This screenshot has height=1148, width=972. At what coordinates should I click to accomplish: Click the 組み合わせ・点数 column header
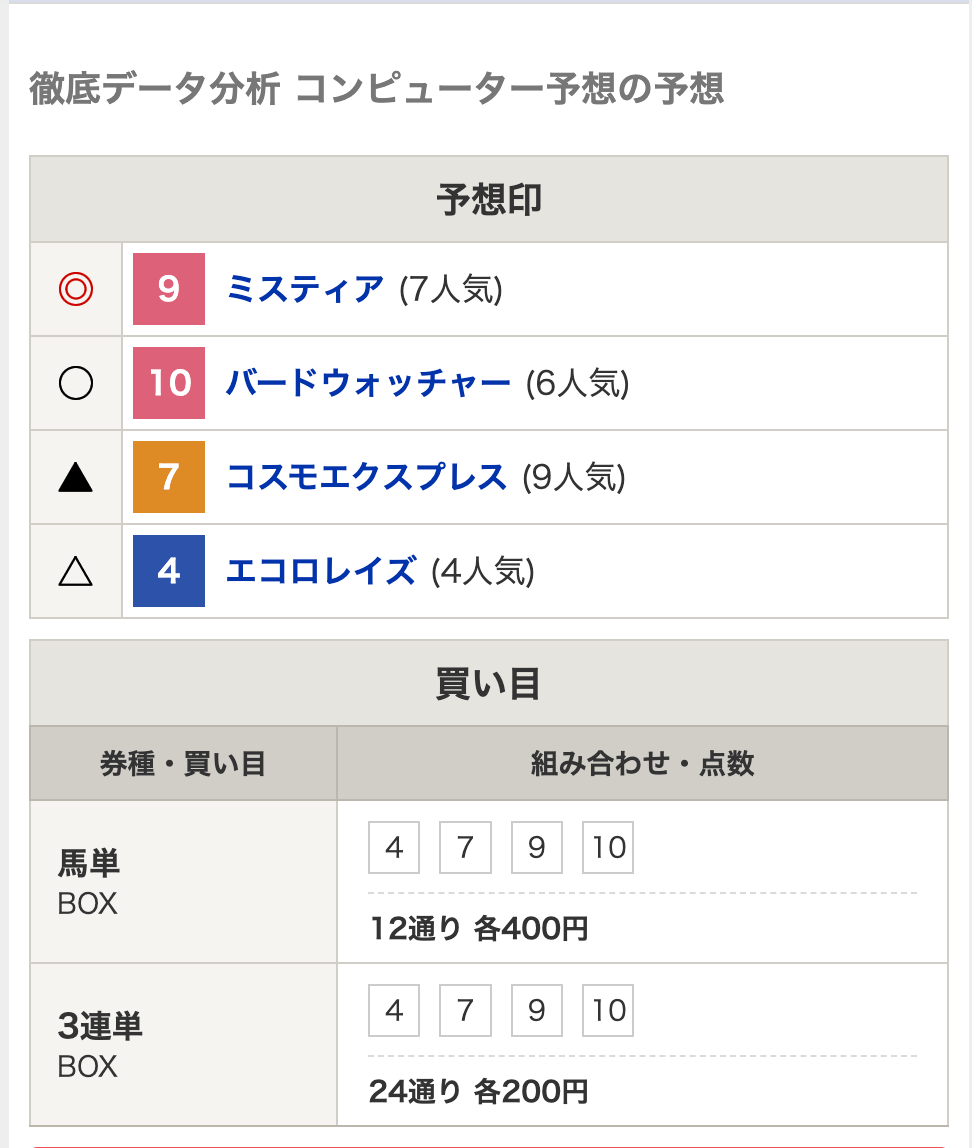coord(643,764)
